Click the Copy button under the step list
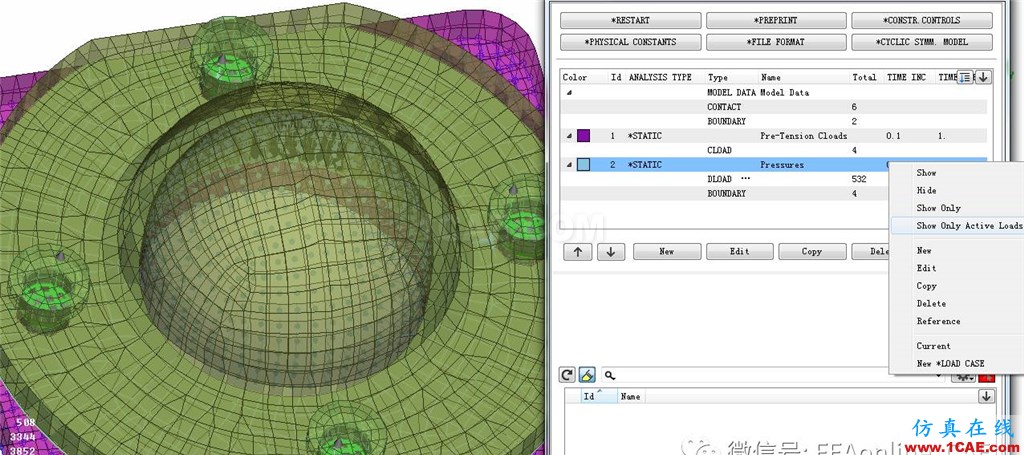 pyautogui.click(x=812, y=251)
